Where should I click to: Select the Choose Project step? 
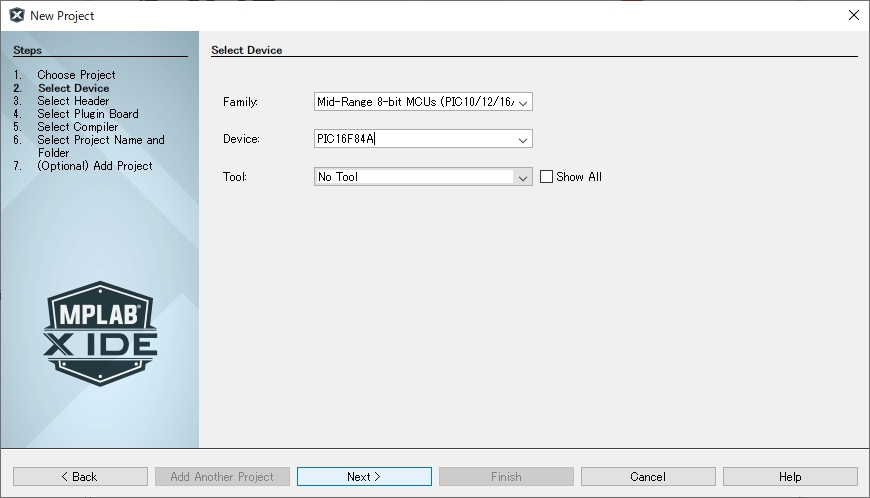[x=76, y=75]
